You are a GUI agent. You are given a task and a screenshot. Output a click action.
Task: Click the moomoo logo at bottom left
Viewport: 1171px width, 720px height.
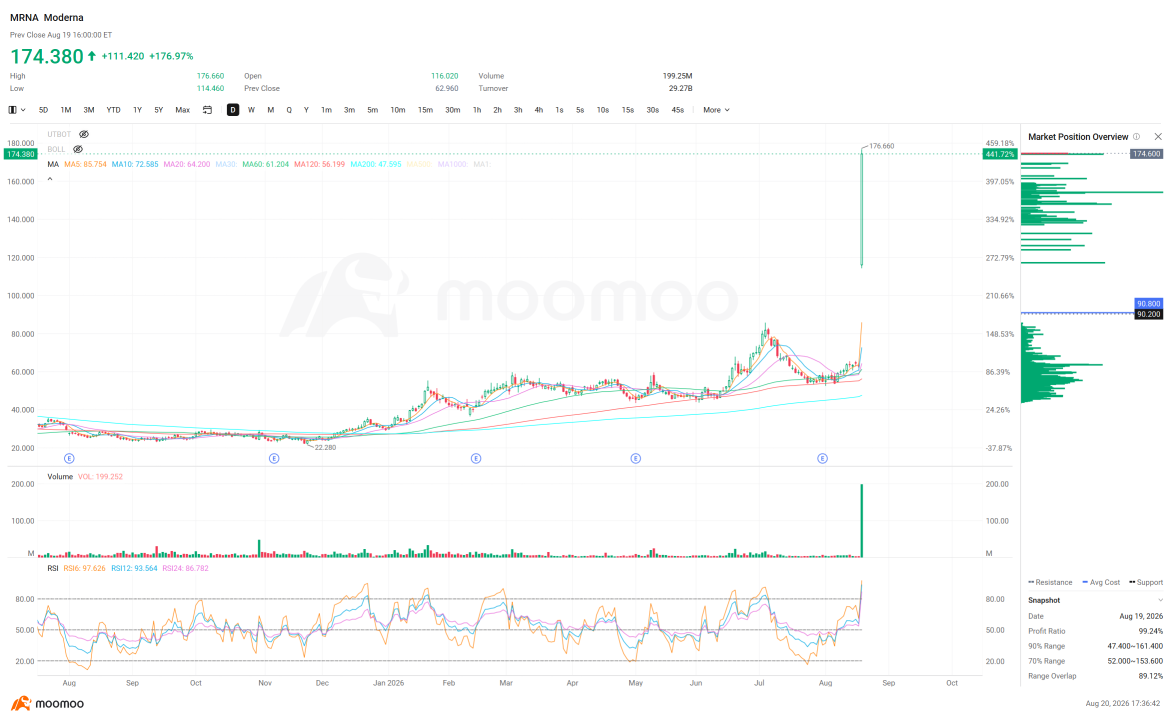click(48, 704)
